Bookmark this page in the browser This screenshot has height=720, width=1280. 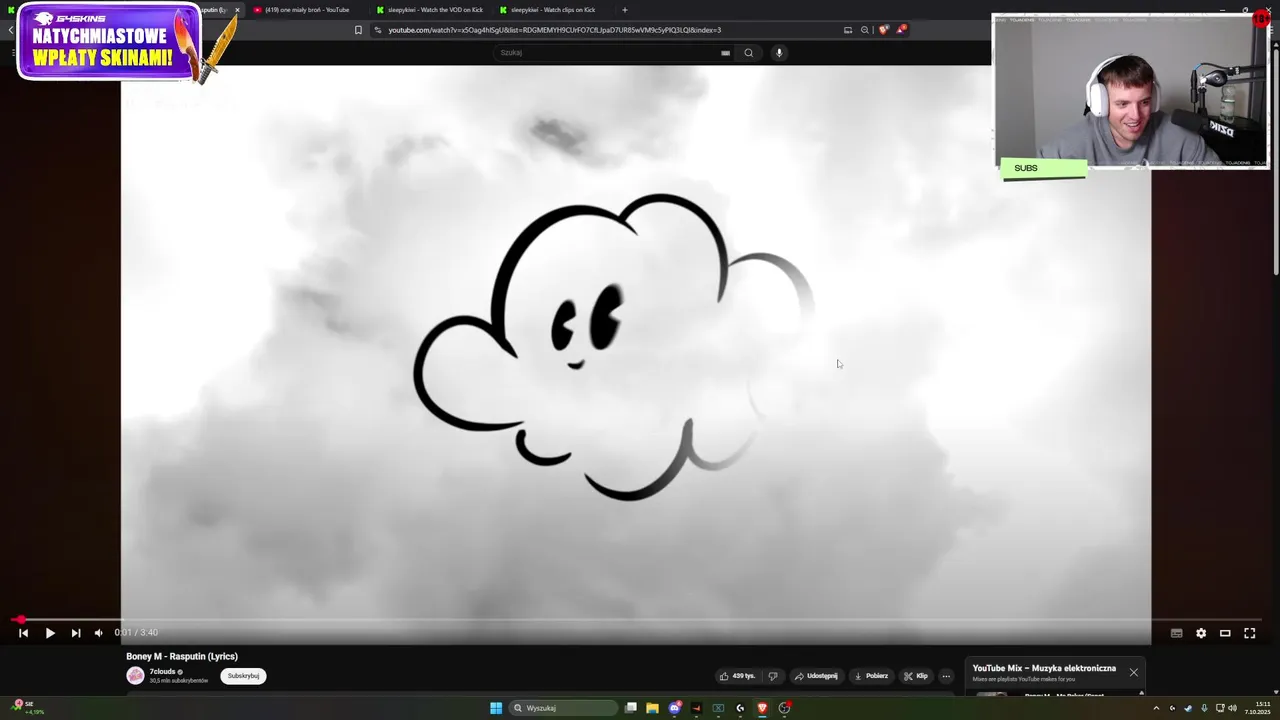358,30
